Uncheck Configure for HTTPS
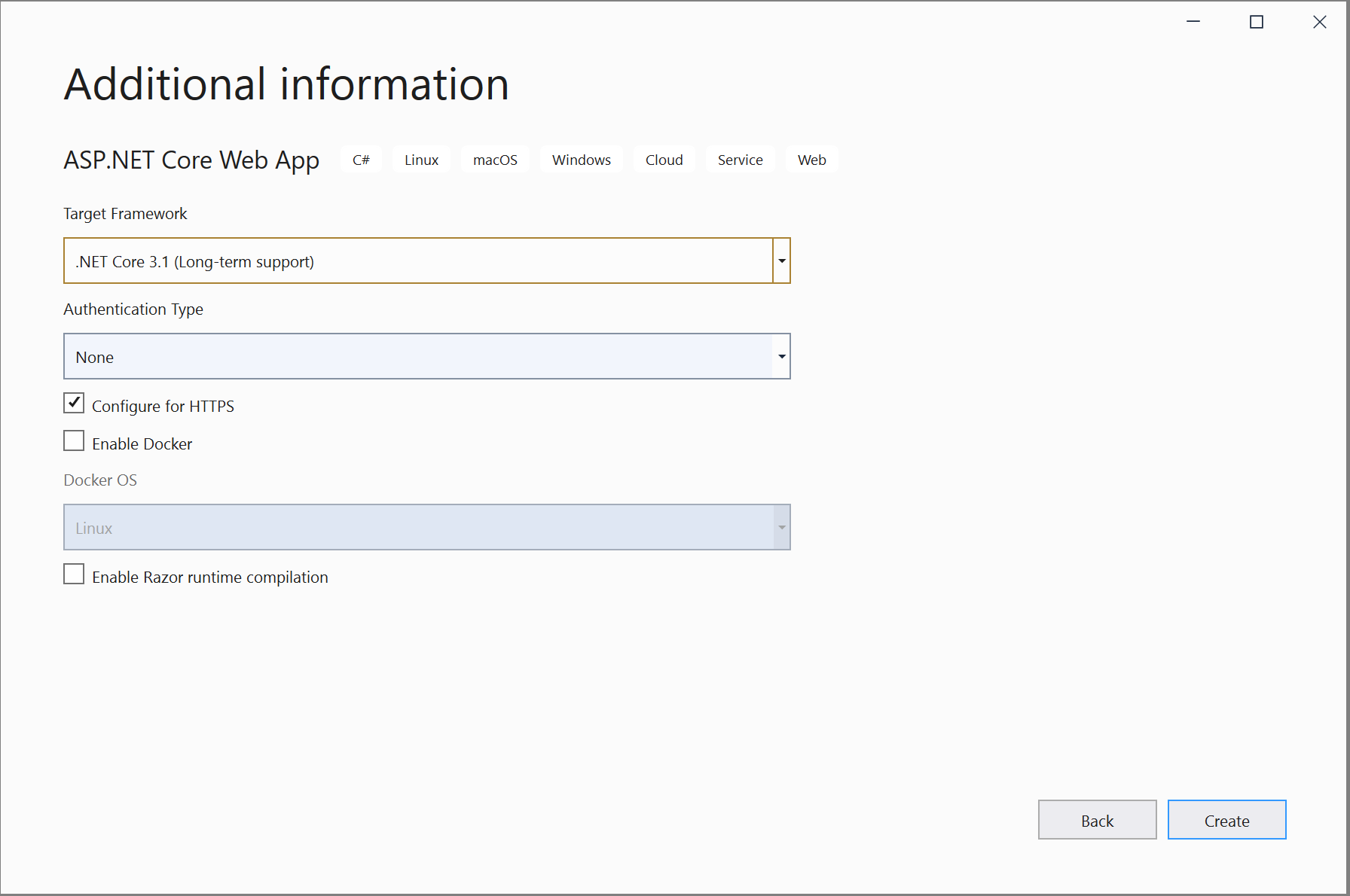The height and width of the screenshot is (896, 1350). [x=73, y=403]
